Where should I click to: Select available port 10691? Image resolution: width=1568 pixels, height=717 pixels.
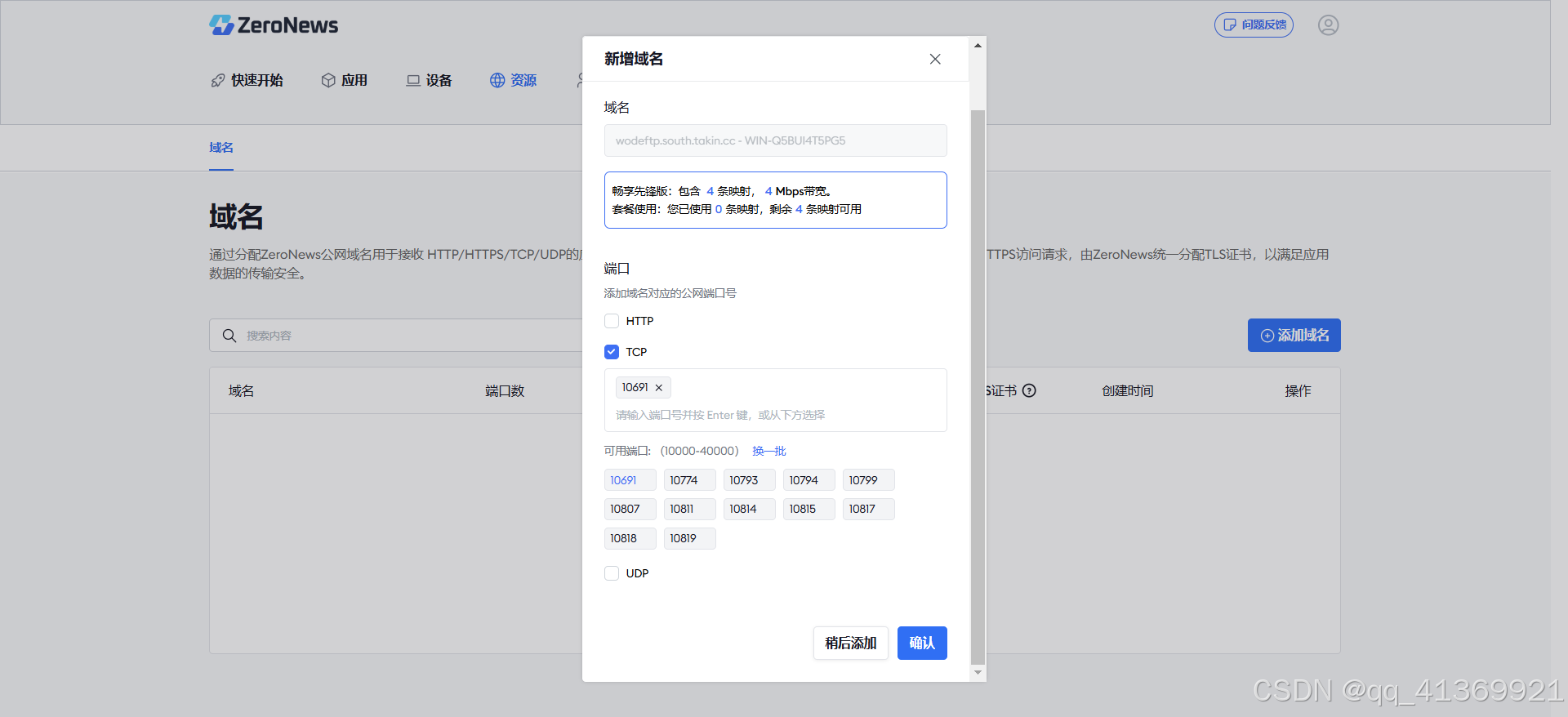[630, 480]
